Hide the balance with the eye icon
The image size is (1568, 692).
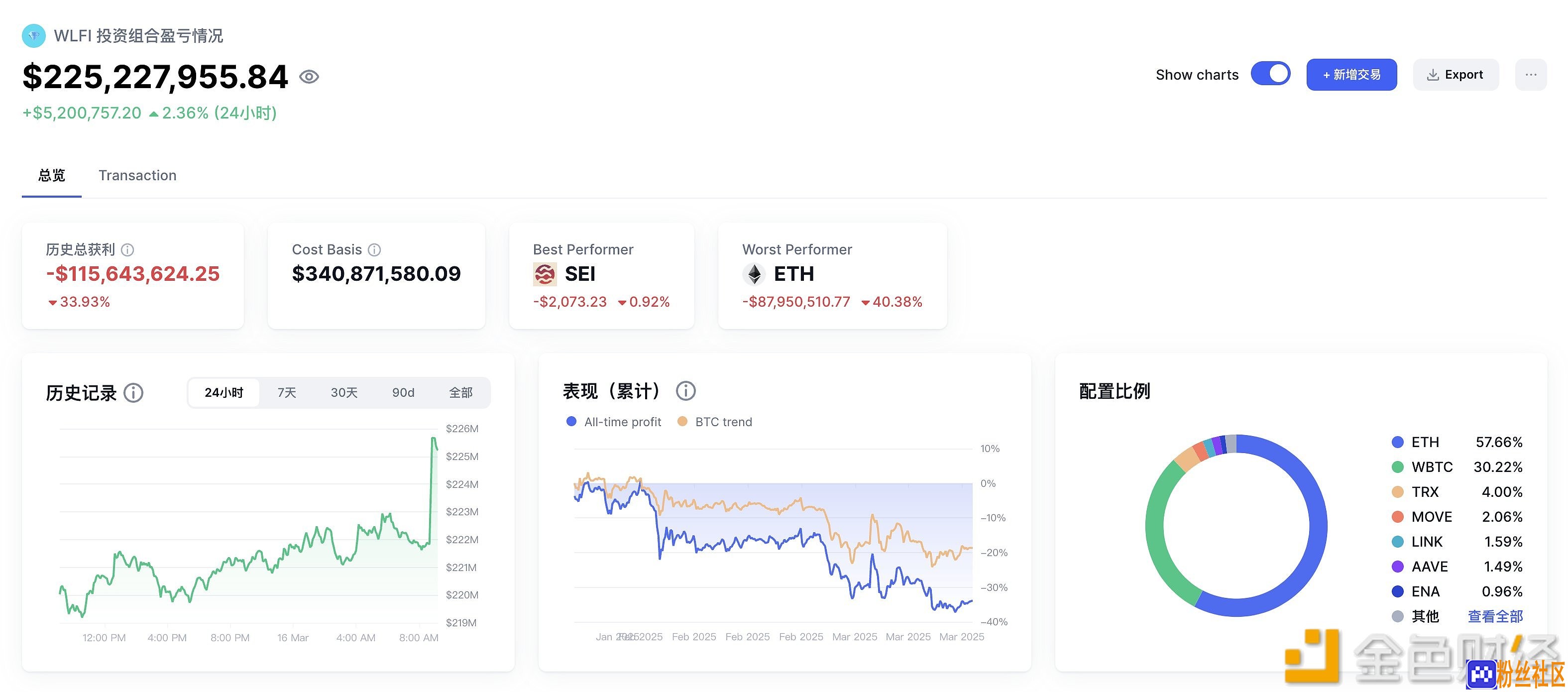pyautogui.click(x=309, y=77)
